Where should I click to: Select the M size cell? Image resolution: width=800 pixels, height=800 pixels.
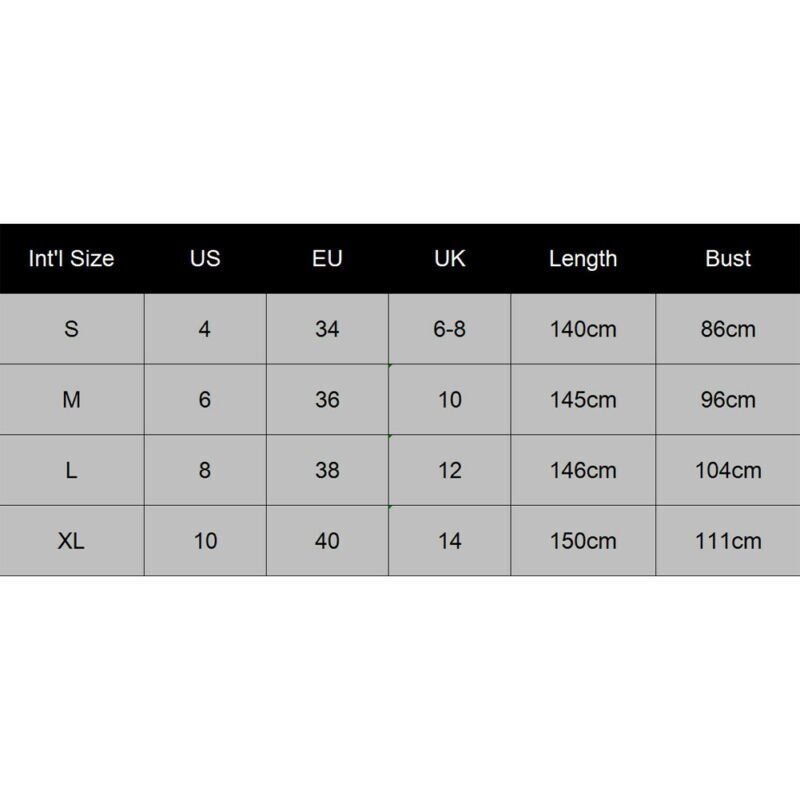[71, 400]
